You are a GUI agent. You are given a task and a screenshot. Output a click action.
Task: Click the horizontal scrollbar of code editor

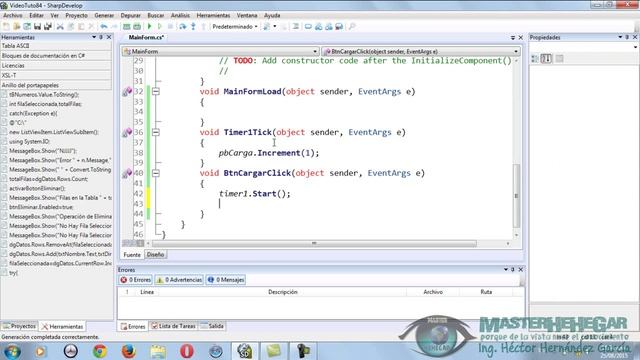[314, 243]
